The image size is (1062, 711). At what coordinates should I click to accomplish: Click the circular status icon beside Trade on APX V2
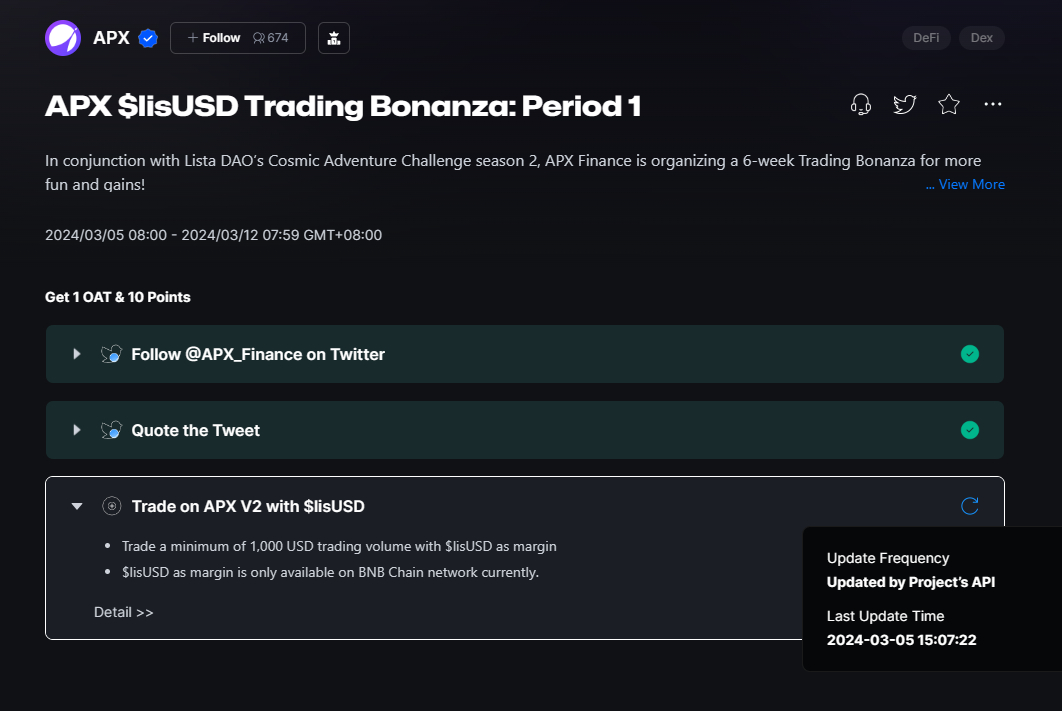[111, 506]
